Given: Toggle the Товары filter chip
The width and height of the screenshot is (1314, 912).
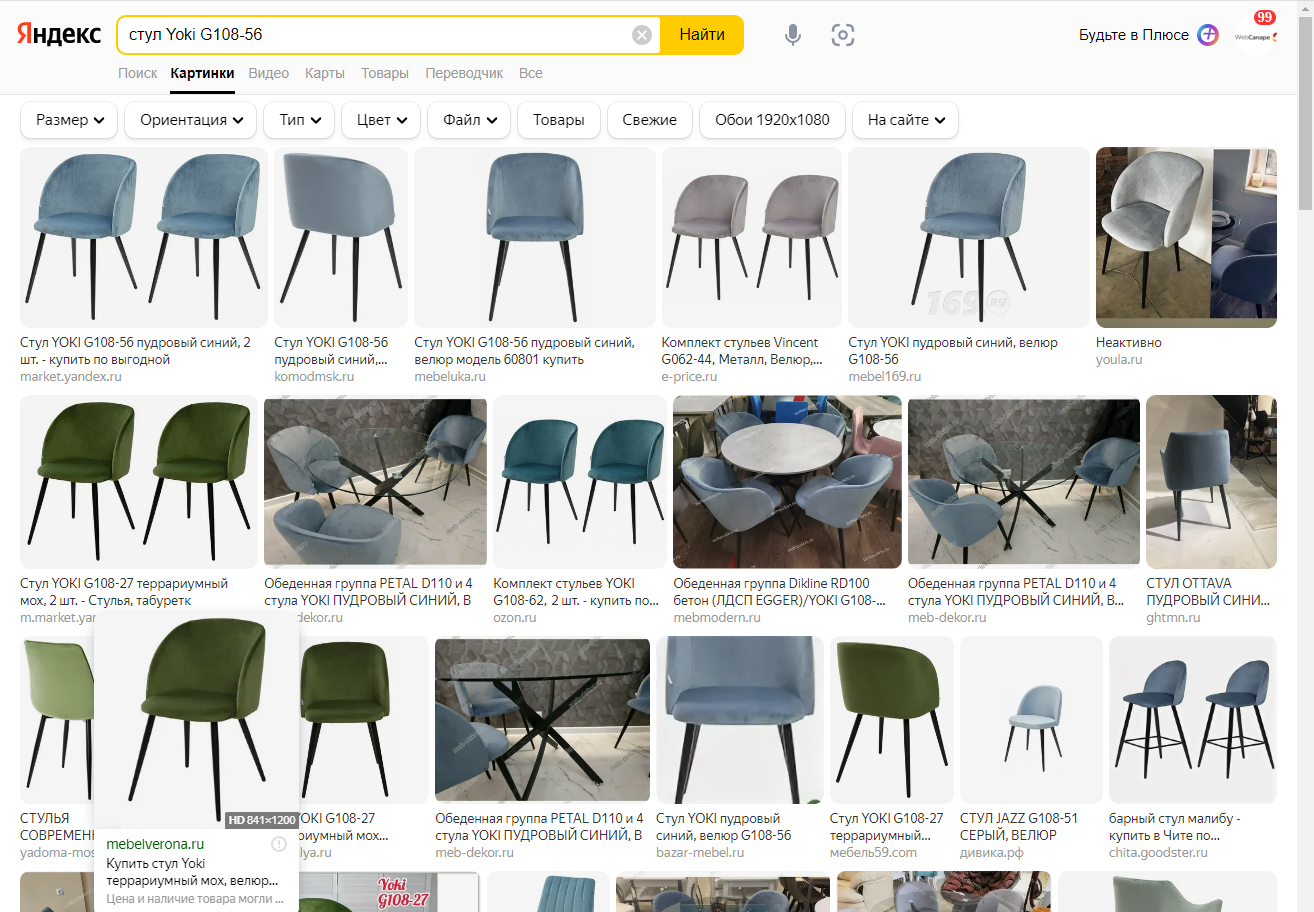Looking at the screenshot, I should [x=559, y=120].
